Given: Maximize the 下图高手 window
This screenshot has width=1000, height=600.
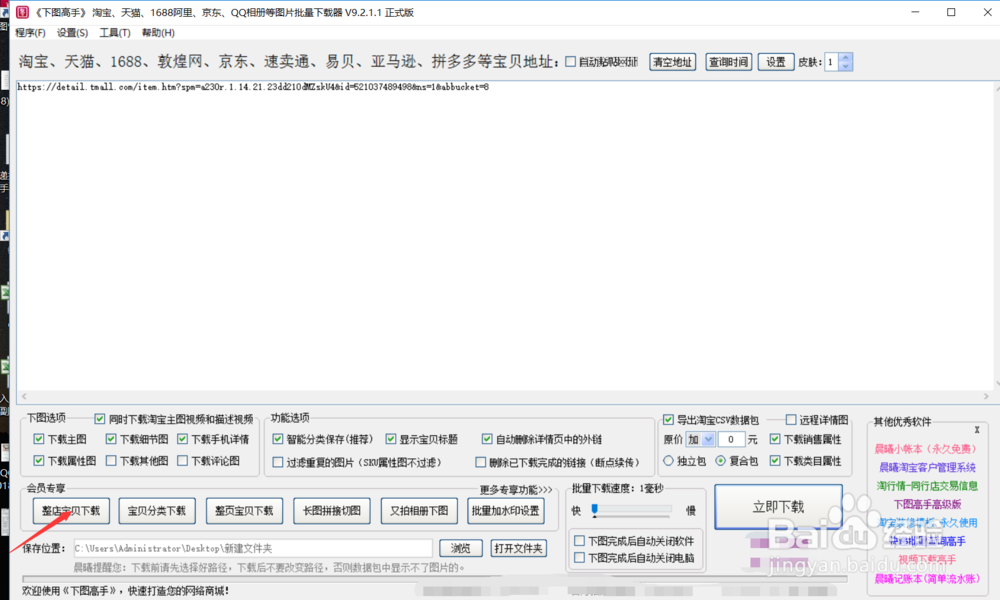Looking at the screenshot, I should [x=951, y=12].
